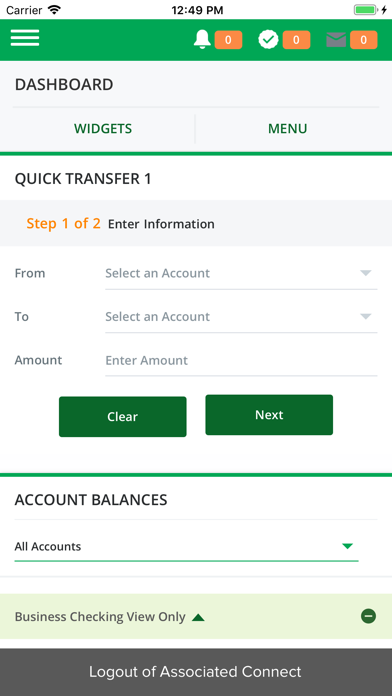Tap the Account Balances heading
Viewport: 392px width, 696px height.
[91, 500]
